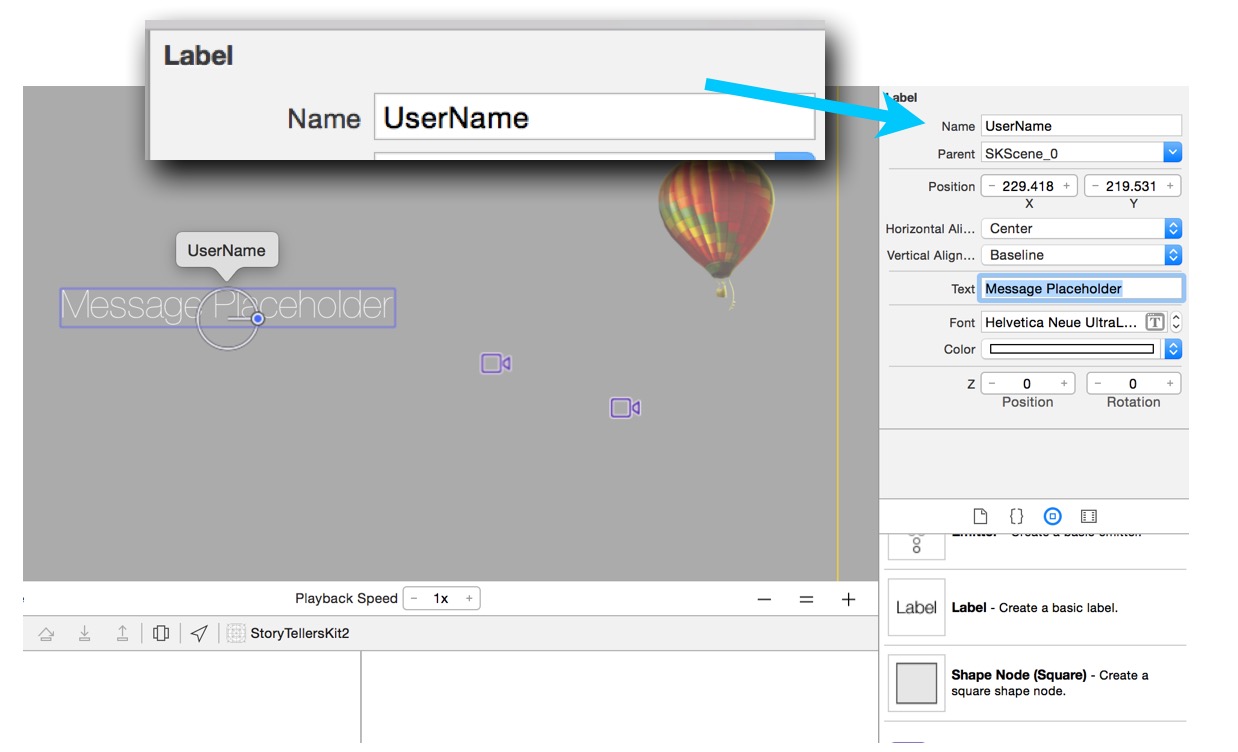Click the simulate arrow in the bottom toolbar
Screen dimensions: 1238x752
tap(198, 632)
